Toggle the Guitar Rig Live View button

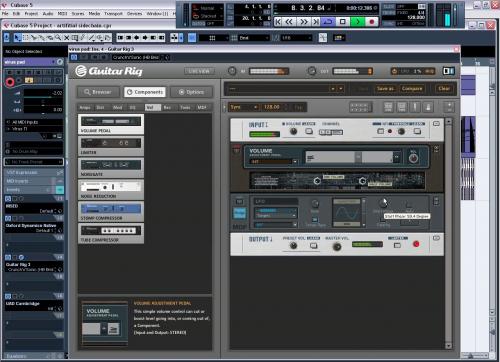coord(199,71)
